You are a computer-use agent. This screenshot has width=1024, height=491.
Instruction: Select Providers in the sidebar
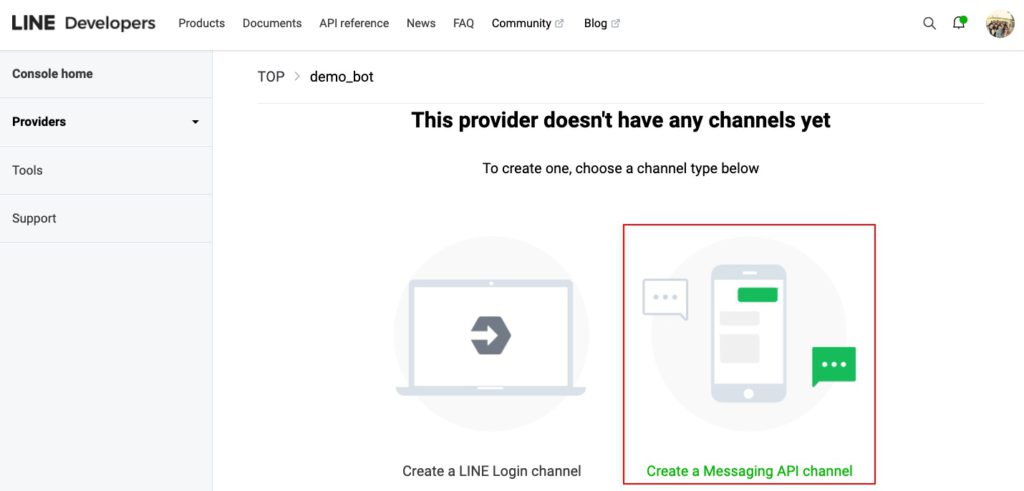tap(106, 122)
